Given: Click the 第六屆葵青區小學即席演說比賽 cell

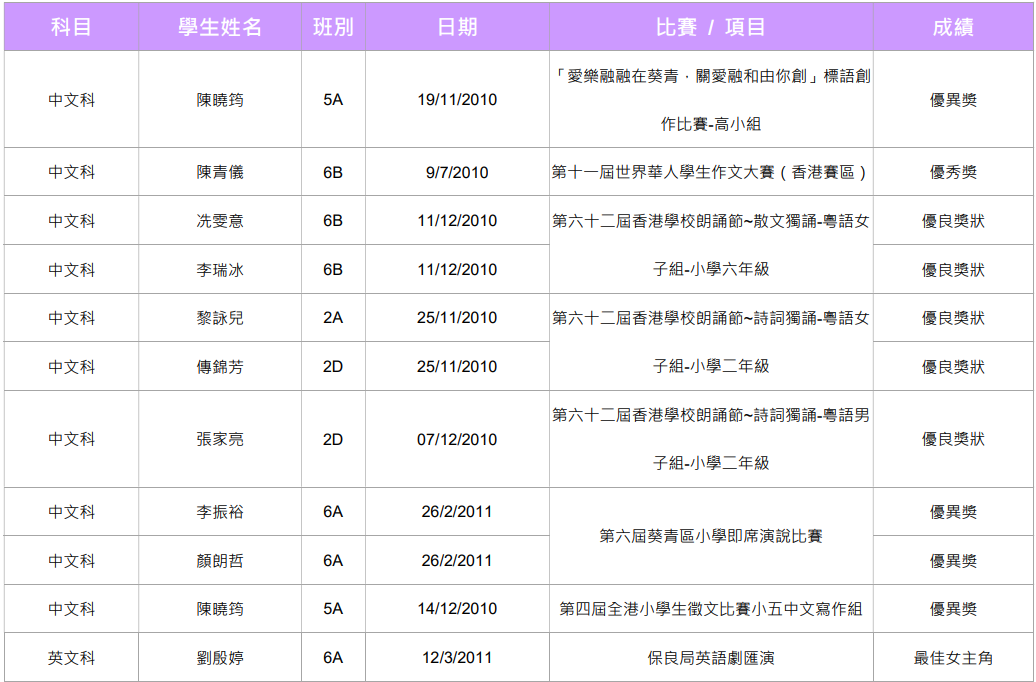Looking at the screenshot, I should coord(711,537).
